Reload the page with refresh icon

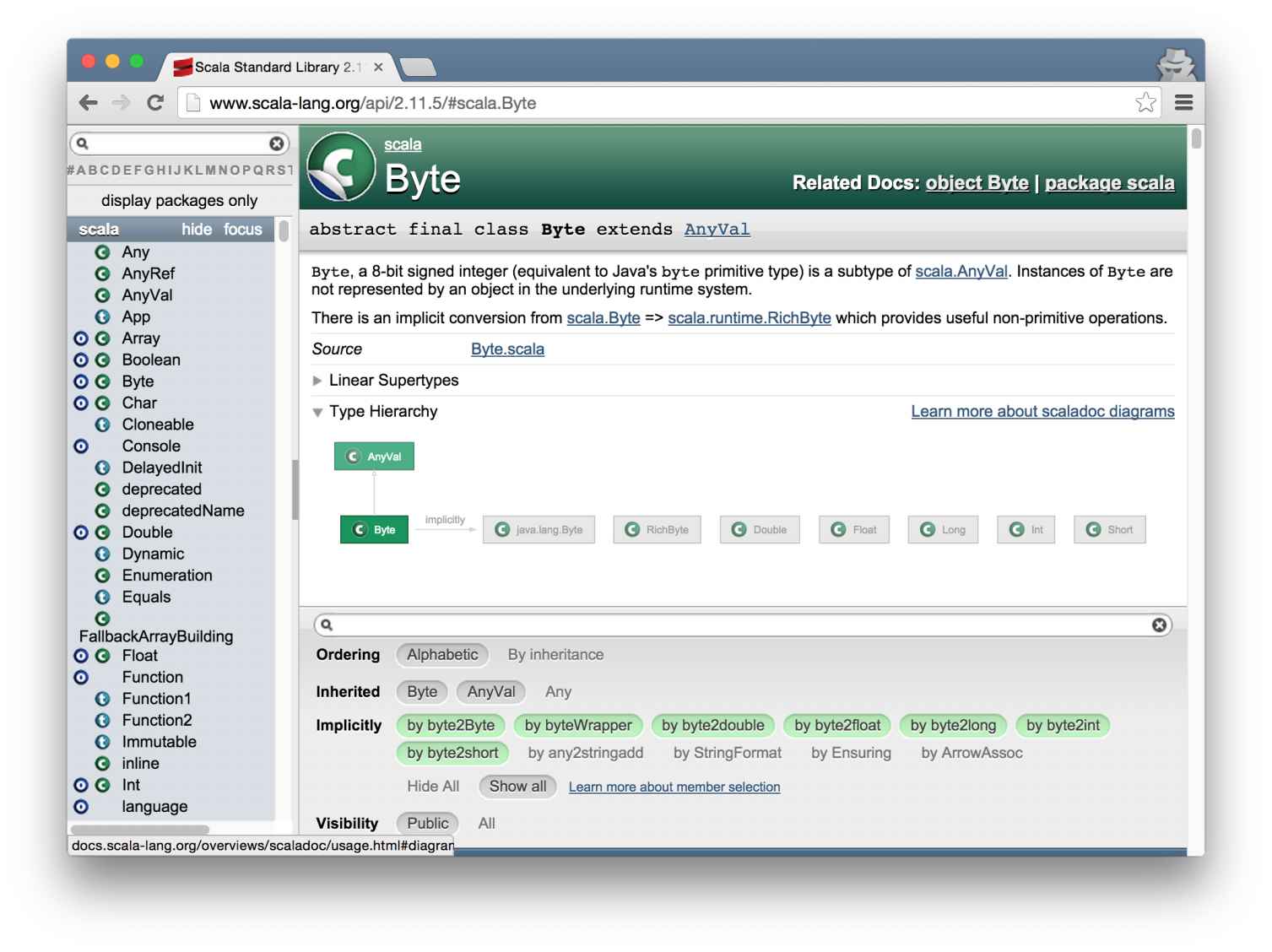coord(155,103)
